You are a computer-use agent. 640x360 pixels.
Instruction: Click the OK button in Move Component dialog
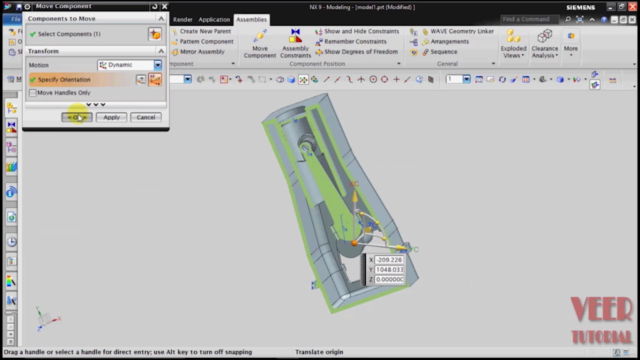[77, 117]
